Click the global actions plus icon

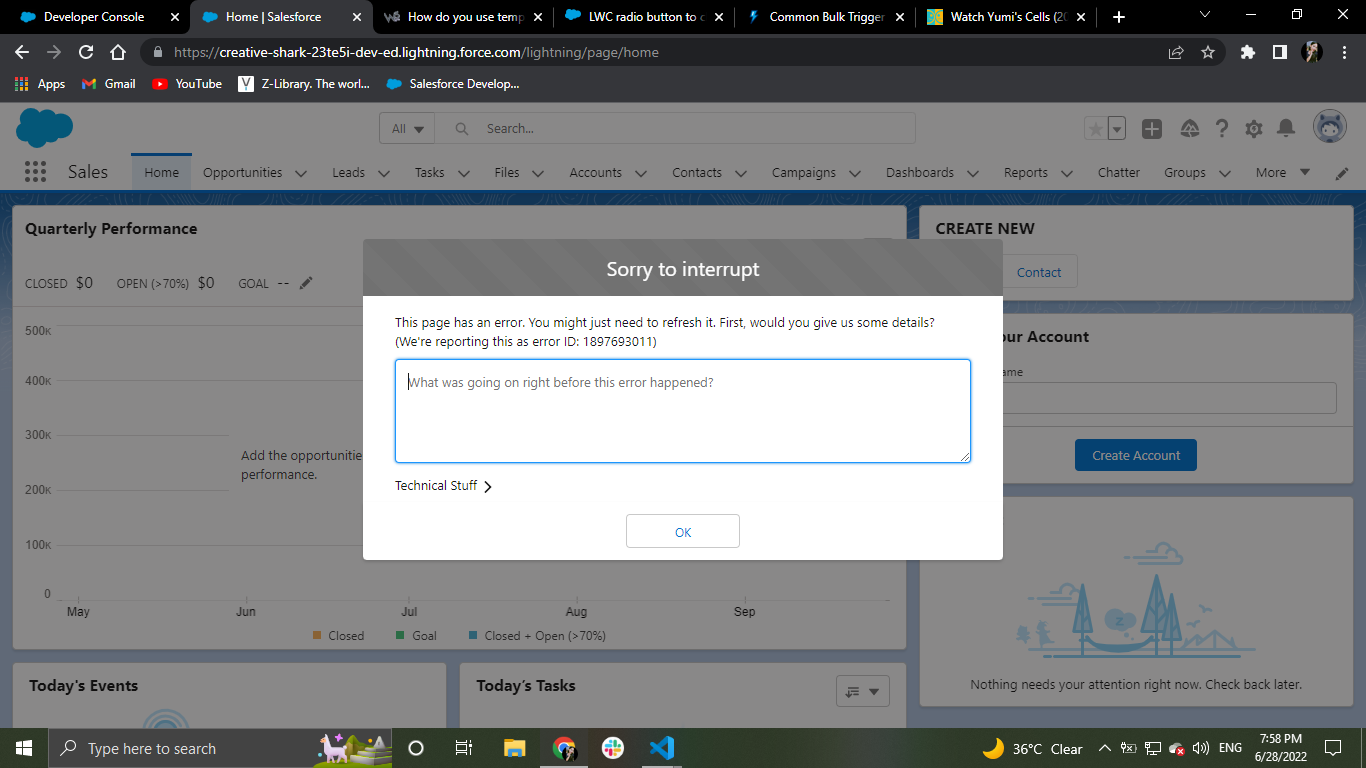1151,128
